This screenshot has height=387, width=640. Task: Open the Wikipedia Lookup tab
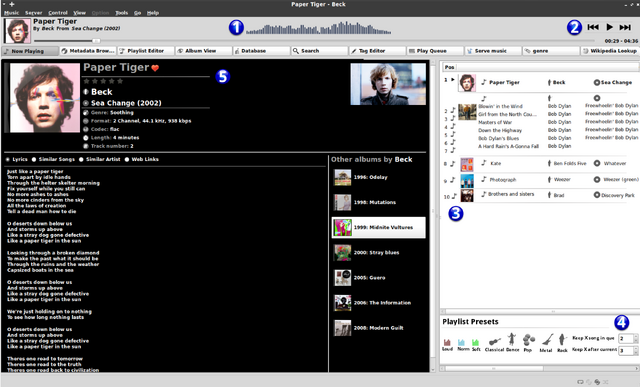(609, 51)
